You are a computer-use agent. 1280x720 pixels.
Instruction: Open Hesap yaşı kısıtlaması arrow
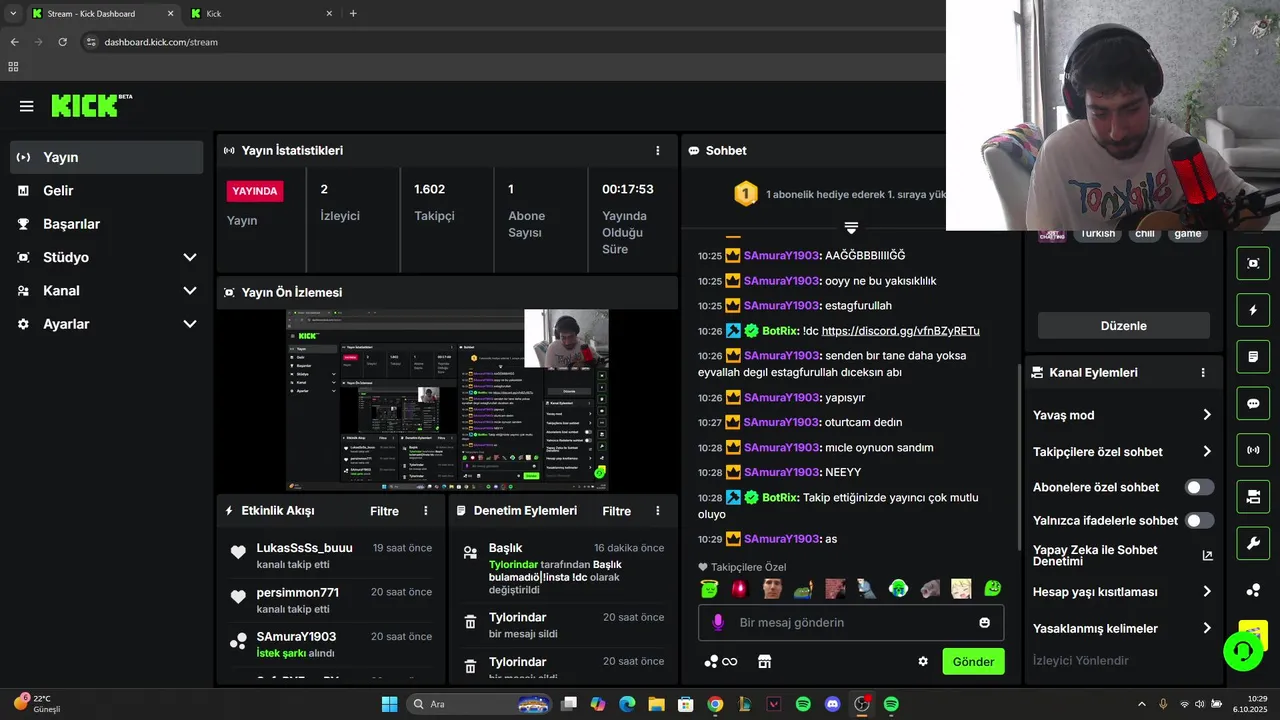(1207, 592)
